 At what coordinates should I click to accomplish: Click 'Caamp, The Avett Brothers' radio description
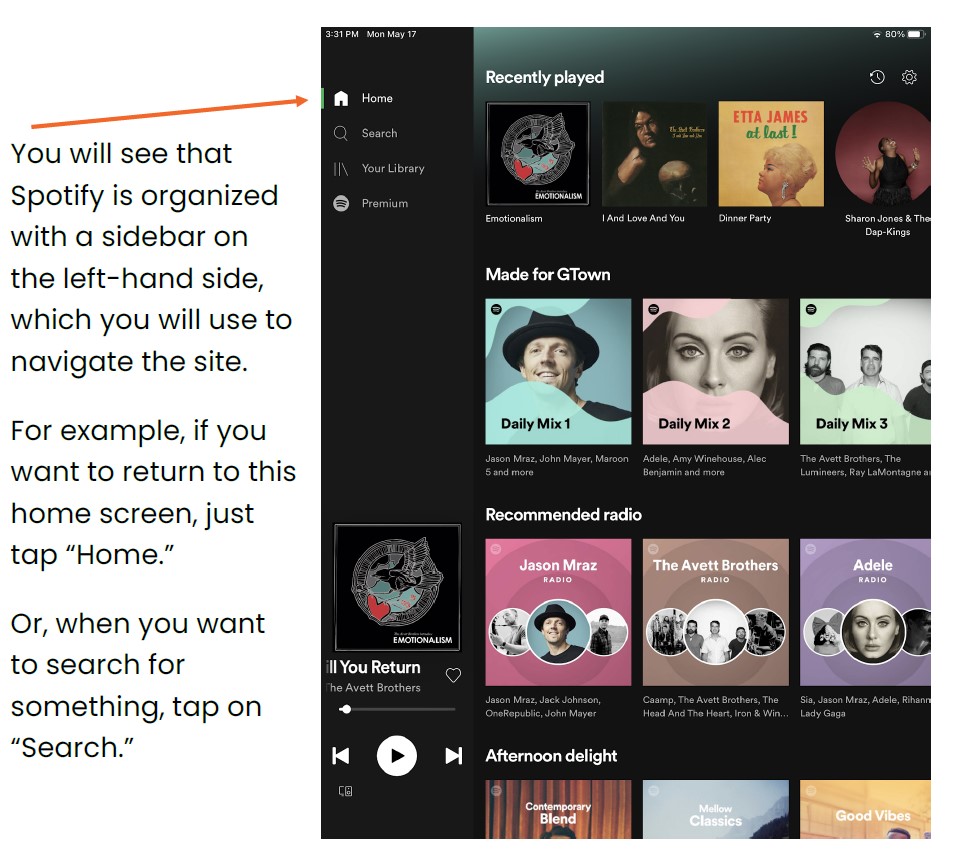[x=715, y=707]
